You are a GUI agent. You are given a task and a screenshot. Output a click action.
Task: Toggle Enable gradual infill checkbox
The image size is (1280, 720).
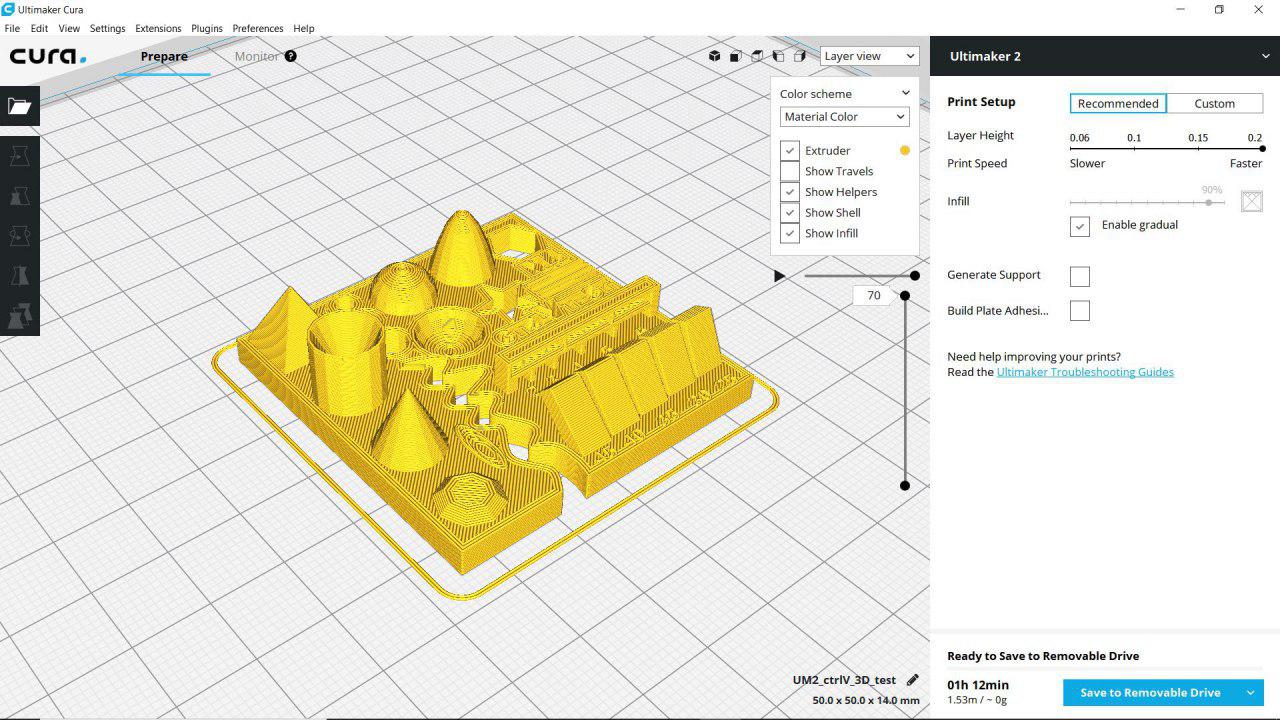[1080, 226]
